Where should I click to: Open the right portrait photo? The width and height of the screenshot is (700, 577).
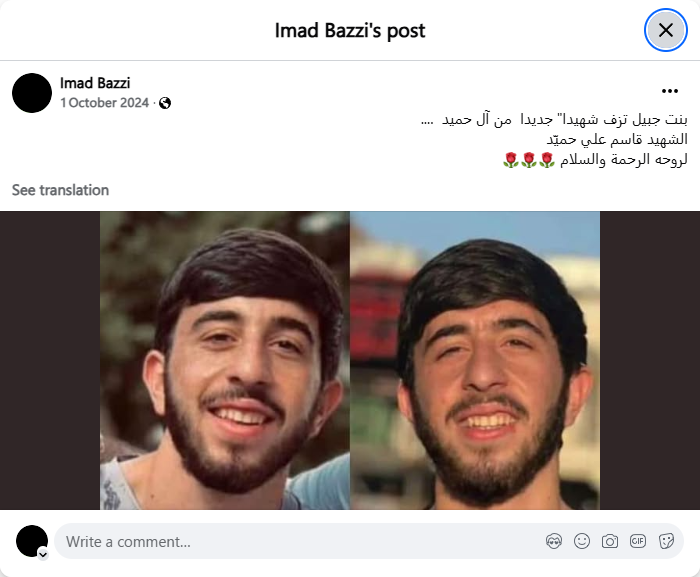[x=475, y=360]
